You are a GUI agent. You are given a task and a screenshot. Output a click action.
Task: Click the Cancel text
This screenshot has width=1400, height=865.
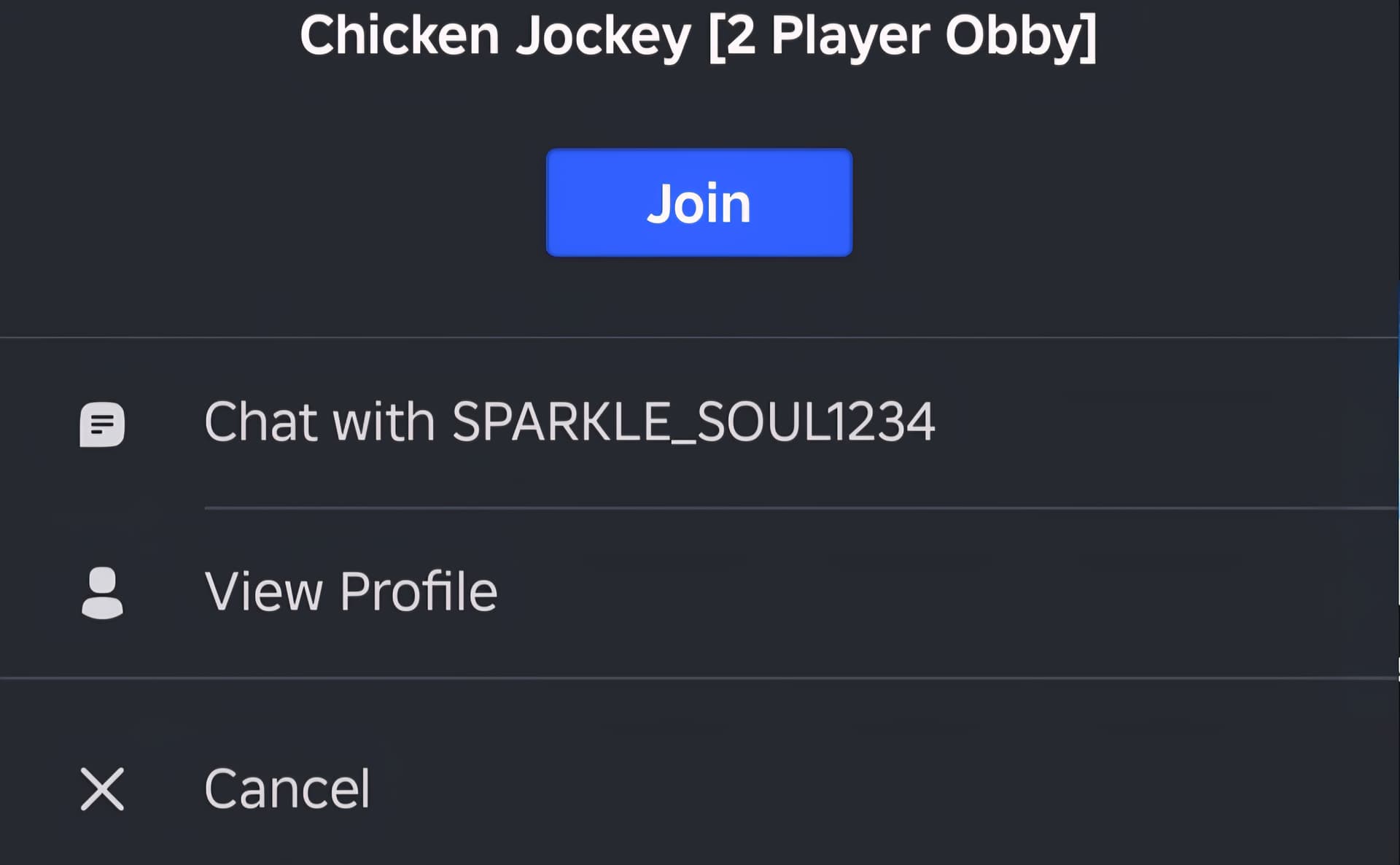tap(287, 788)
